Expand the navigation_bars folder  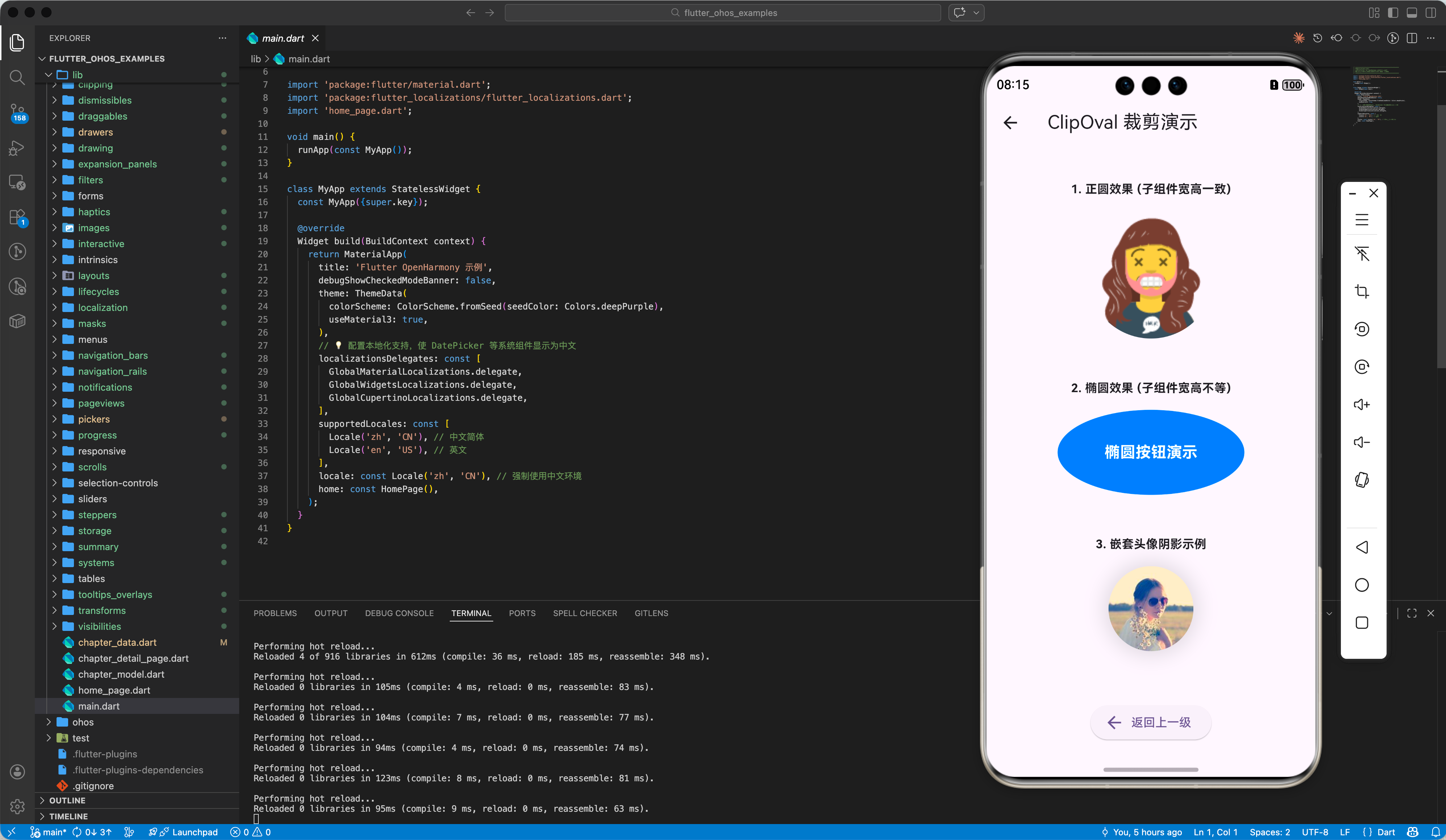pyautogui.click(x=112, y=355)
